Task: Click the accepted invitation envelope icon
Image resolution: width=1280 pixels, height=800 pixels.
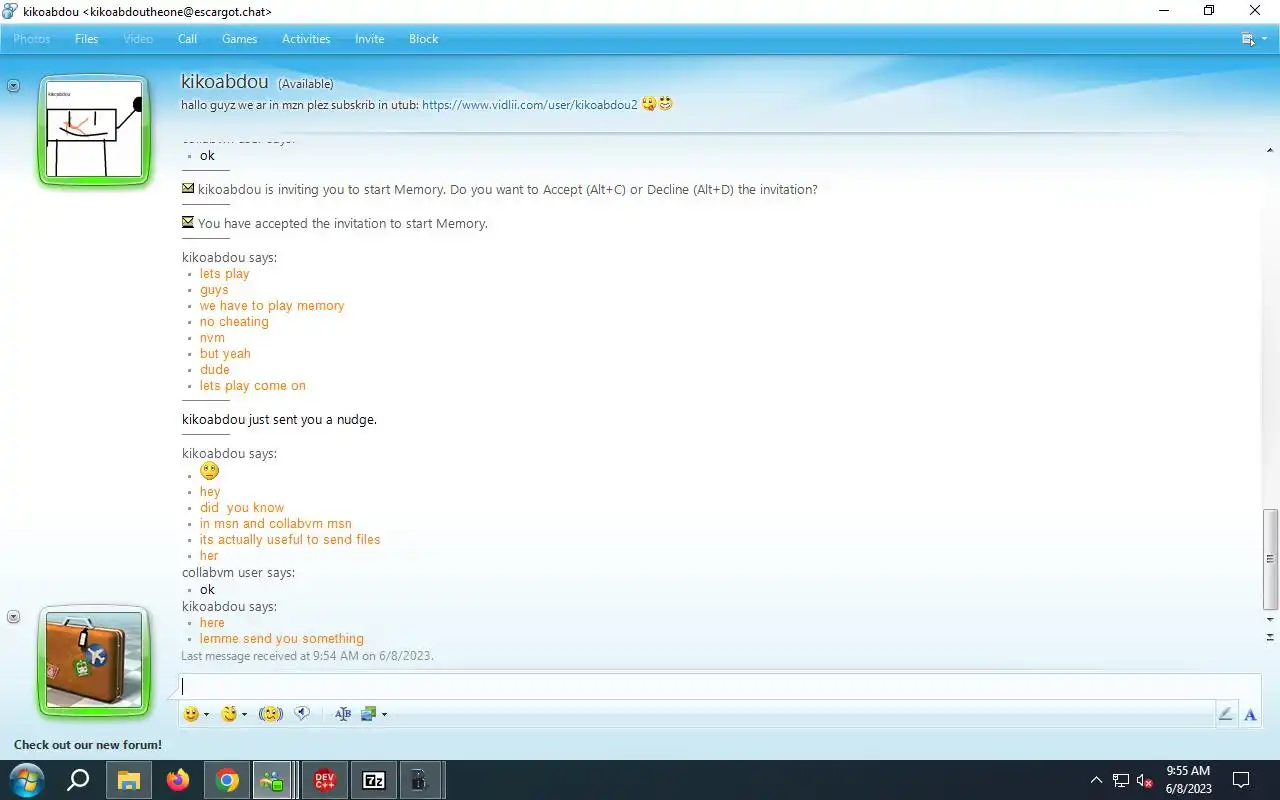Action: tap(188, 223)
